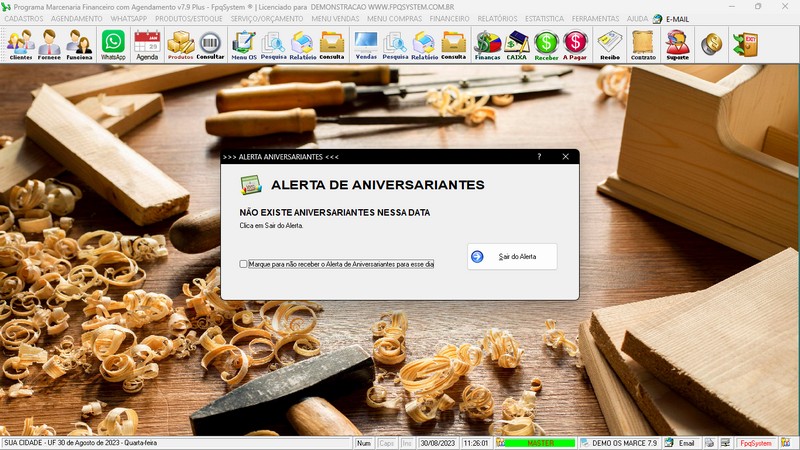Click the Sair do Alerta button
This screenshot has height=450, width=800.
512,257
